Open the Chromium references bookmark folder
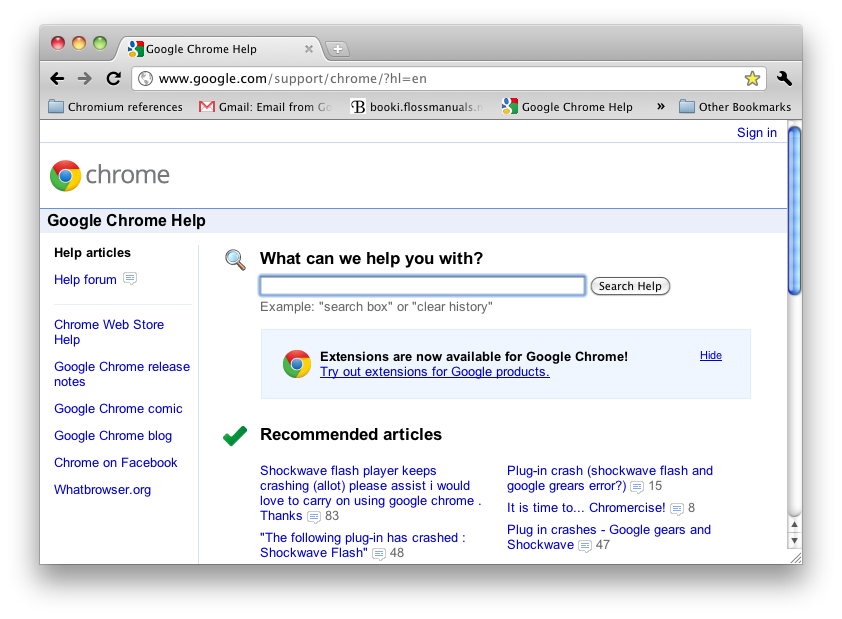 point(115,107)
